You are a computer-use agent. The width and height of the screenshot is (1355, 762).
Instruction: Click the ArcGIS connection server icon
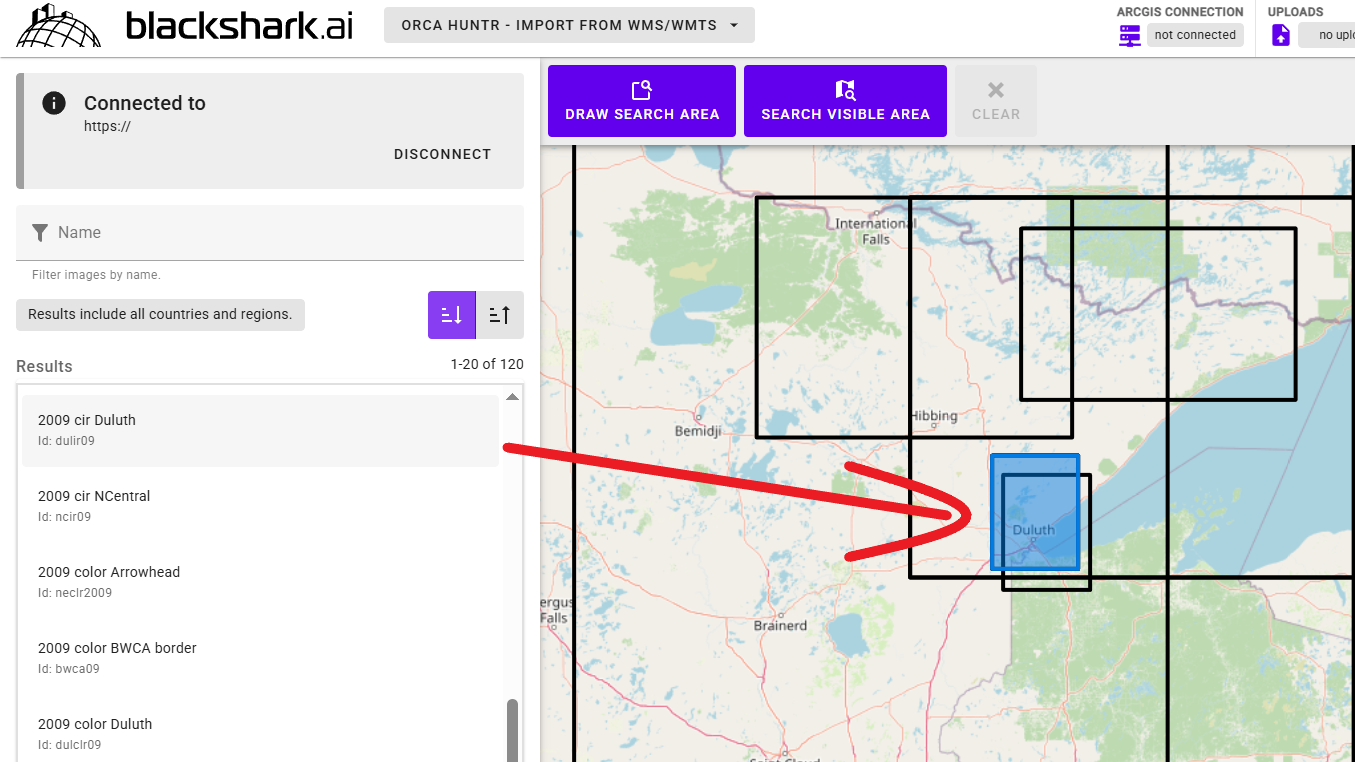pos(1130,35)
